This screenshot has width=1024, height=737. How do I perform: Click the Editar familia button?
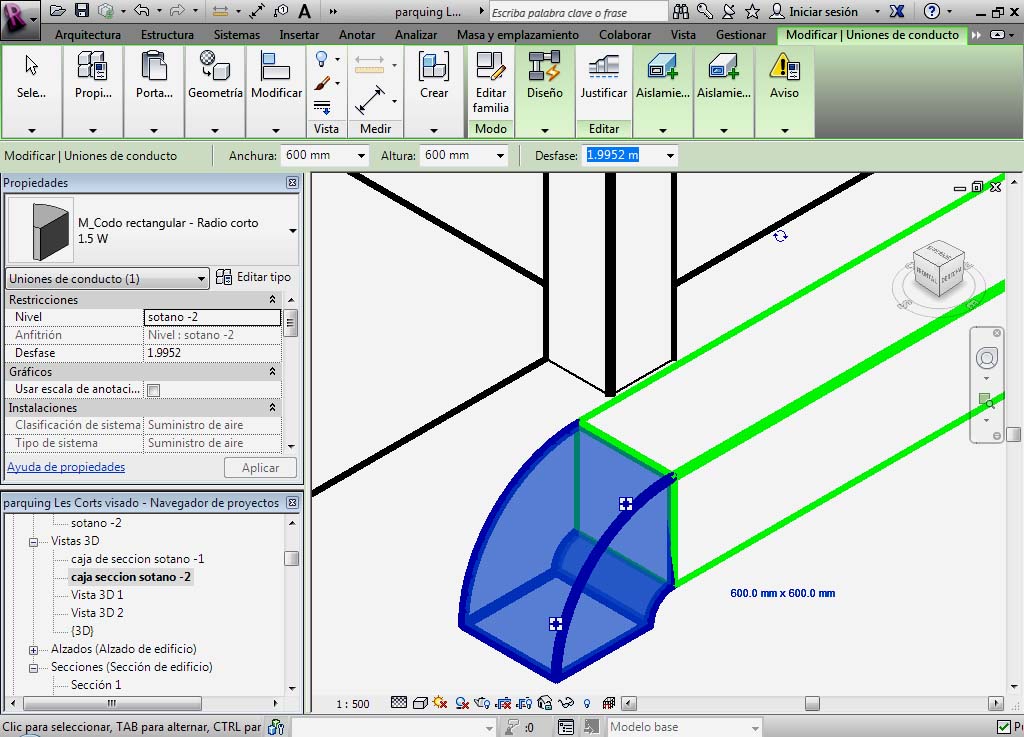click(x=490, y=82)
